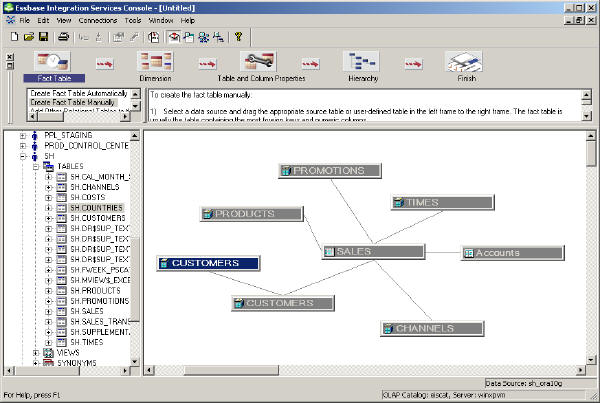Select the TIMES table node in the diagram
The image size is (600, 403).
(443, 202)
